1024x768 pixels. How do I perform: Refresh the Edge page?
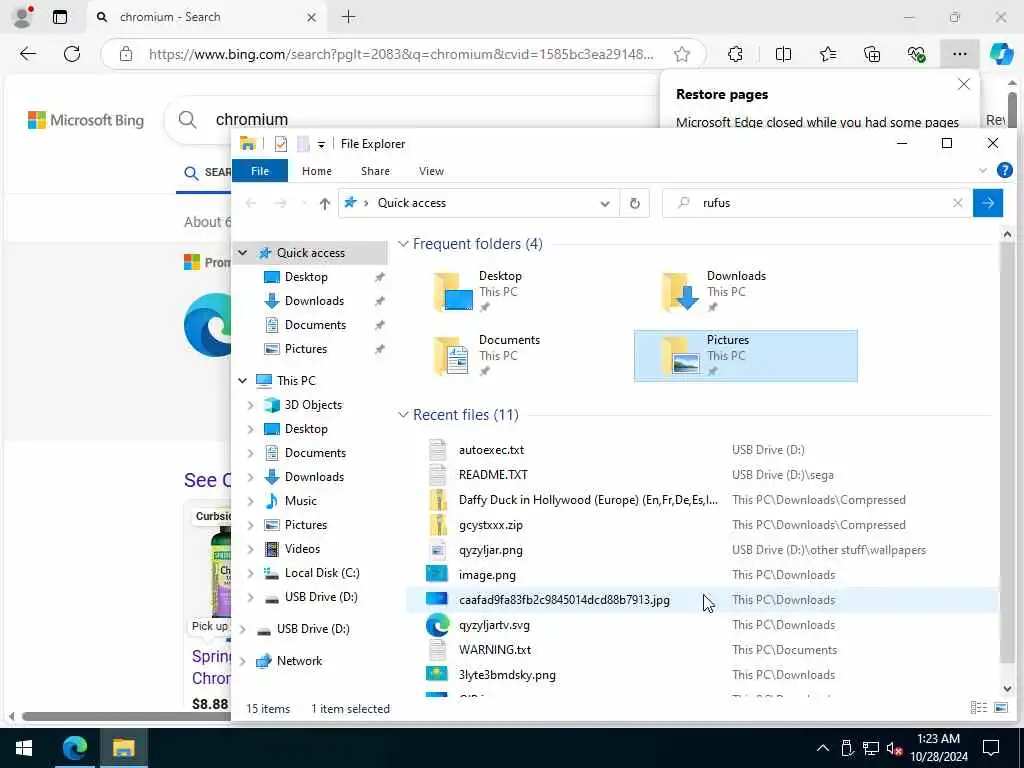[72, 54]
